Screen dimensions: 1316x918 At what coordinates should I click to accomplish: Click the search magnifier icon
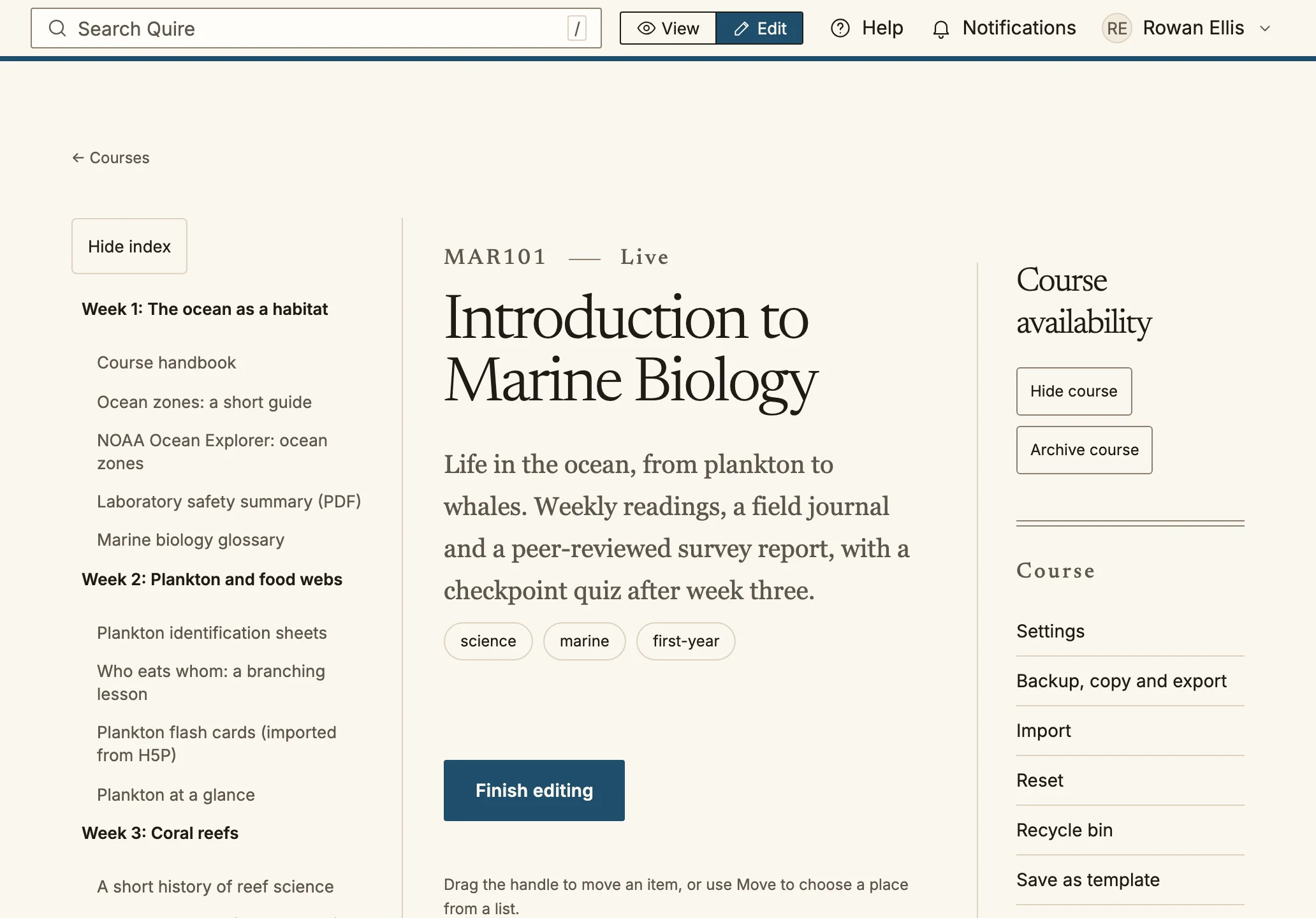tap(57, 28)
